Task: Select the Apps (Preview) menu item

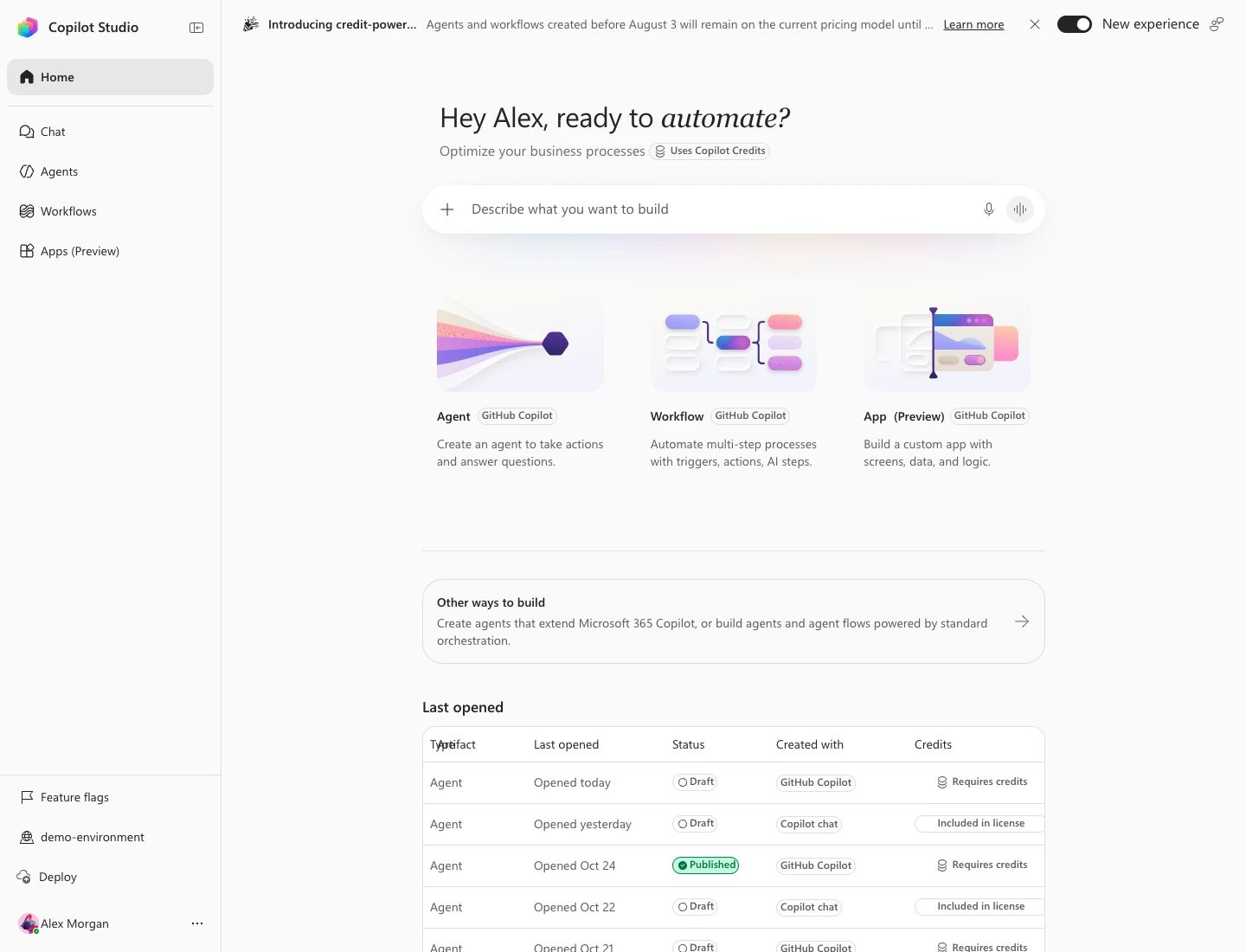Action: (x=111, y=251)
